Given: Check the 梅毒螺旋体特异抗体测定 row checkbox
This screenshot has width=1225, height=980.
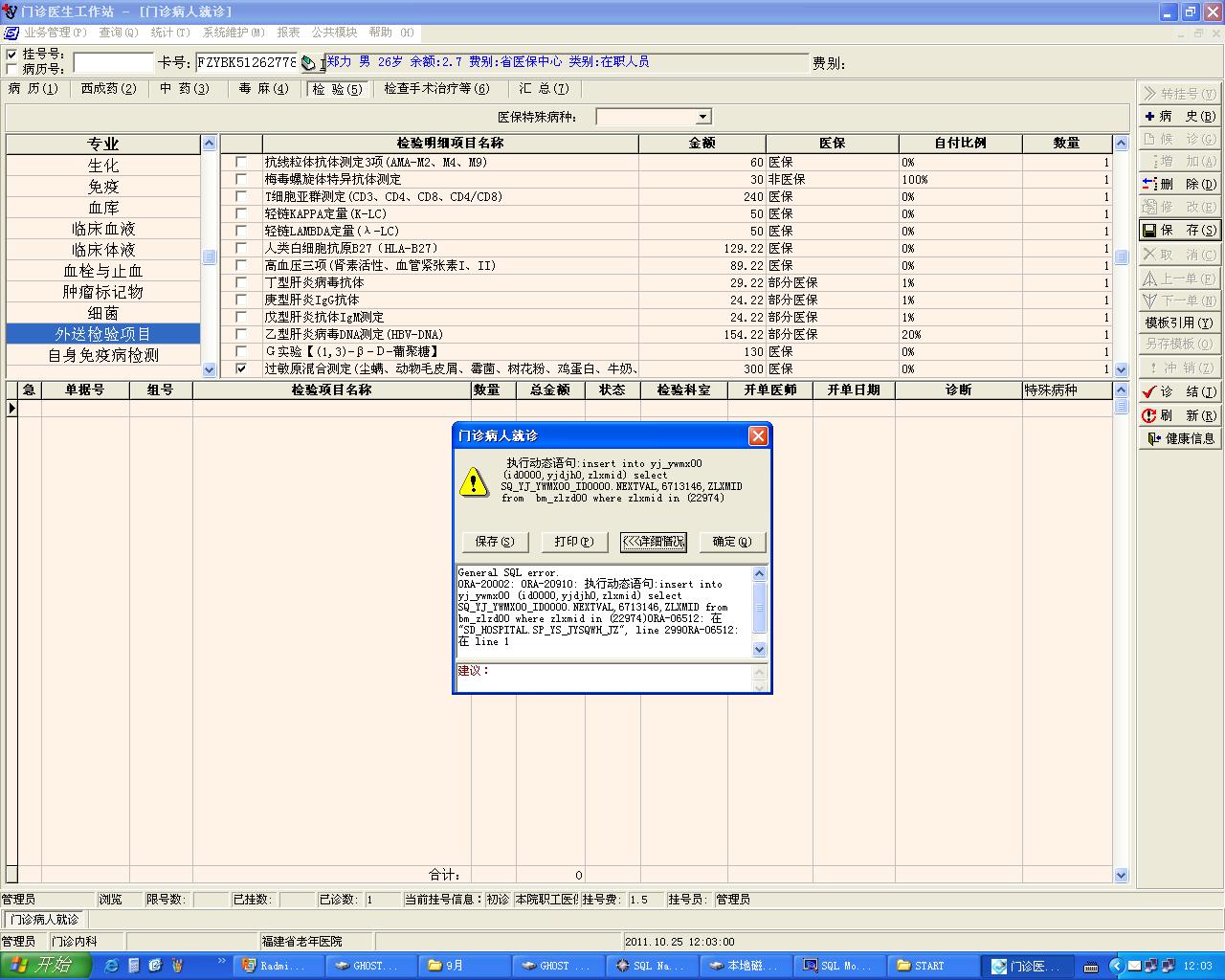Looking at the screenshot, I should click(x=241, y=180).
